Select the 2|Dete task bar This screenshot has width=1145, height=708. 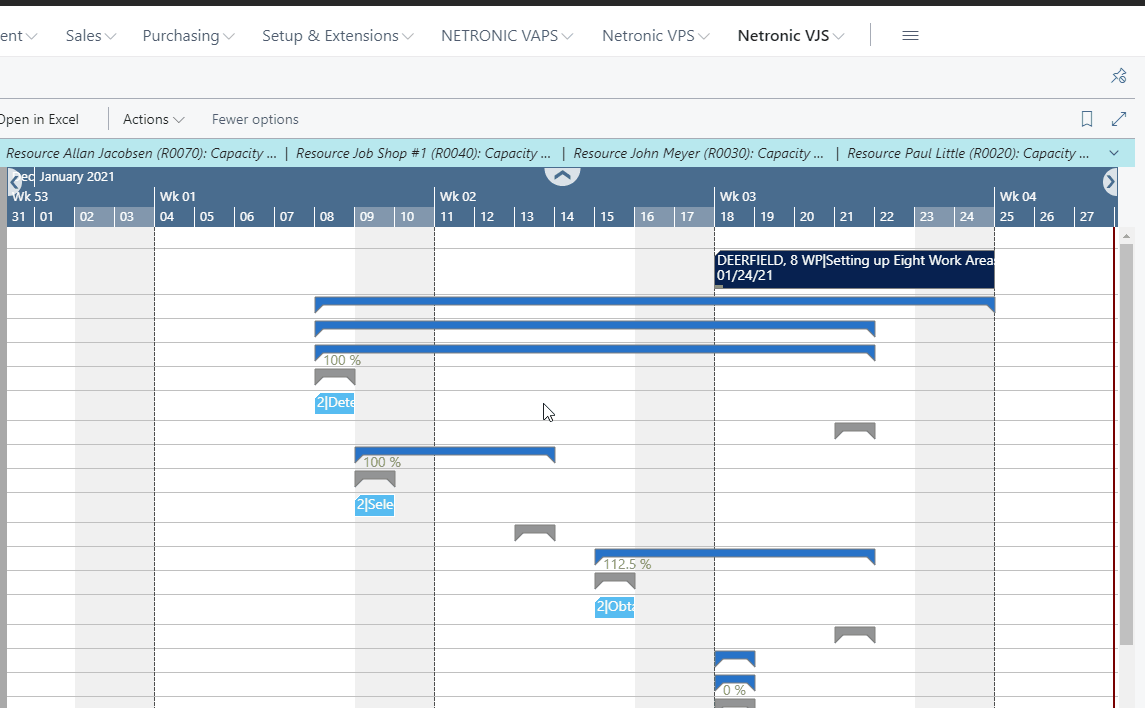[x=334, y=402]
